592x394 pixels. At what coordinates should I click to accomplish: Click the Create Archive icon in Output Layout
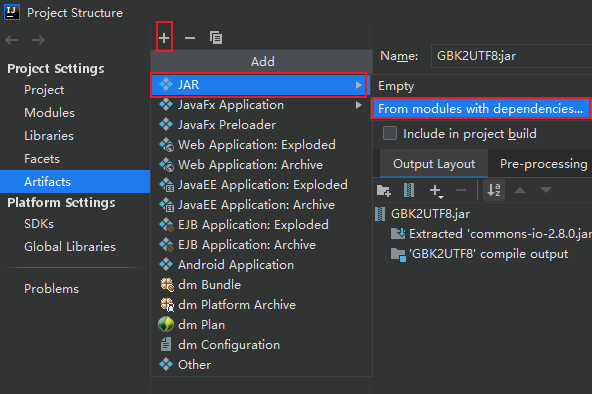pos(409,190)
